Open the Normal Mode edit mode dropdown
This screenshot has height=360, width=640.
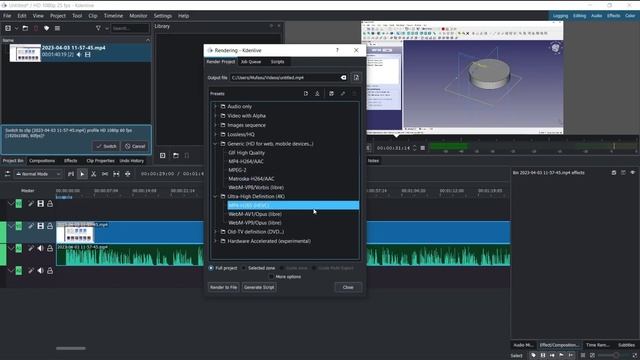pos(38,174)
